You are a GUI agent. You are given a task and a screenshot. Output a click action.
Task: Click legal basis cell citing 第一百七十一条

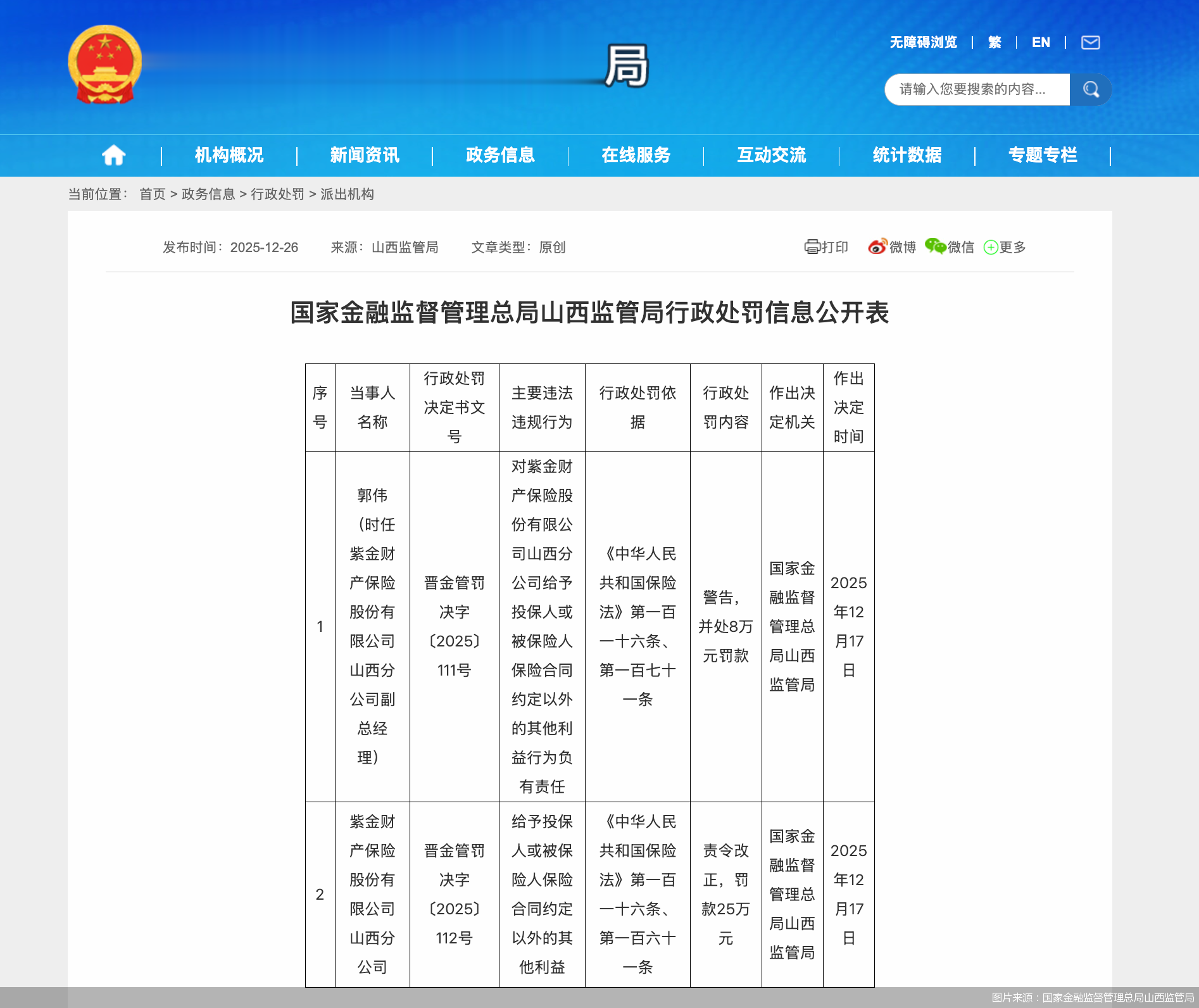637,627
